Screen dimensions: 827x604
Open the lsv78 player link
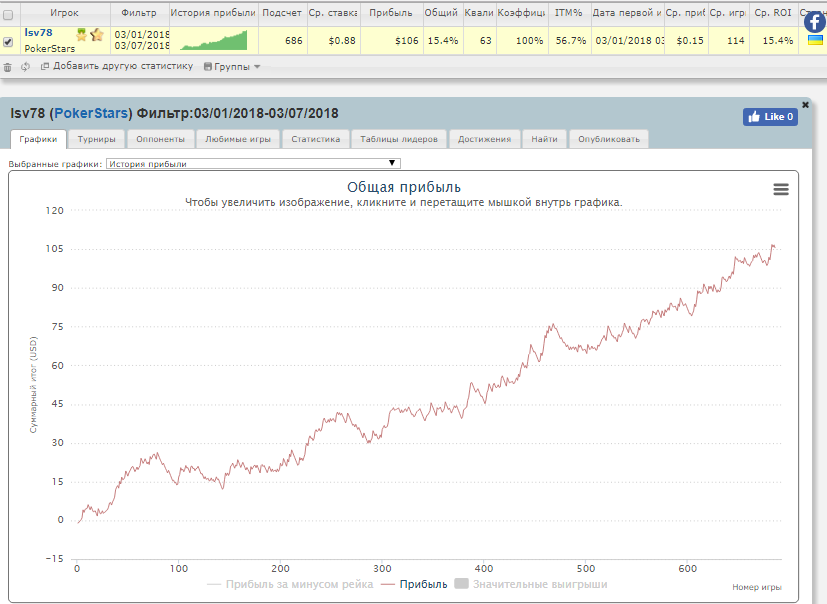(39, 33)
